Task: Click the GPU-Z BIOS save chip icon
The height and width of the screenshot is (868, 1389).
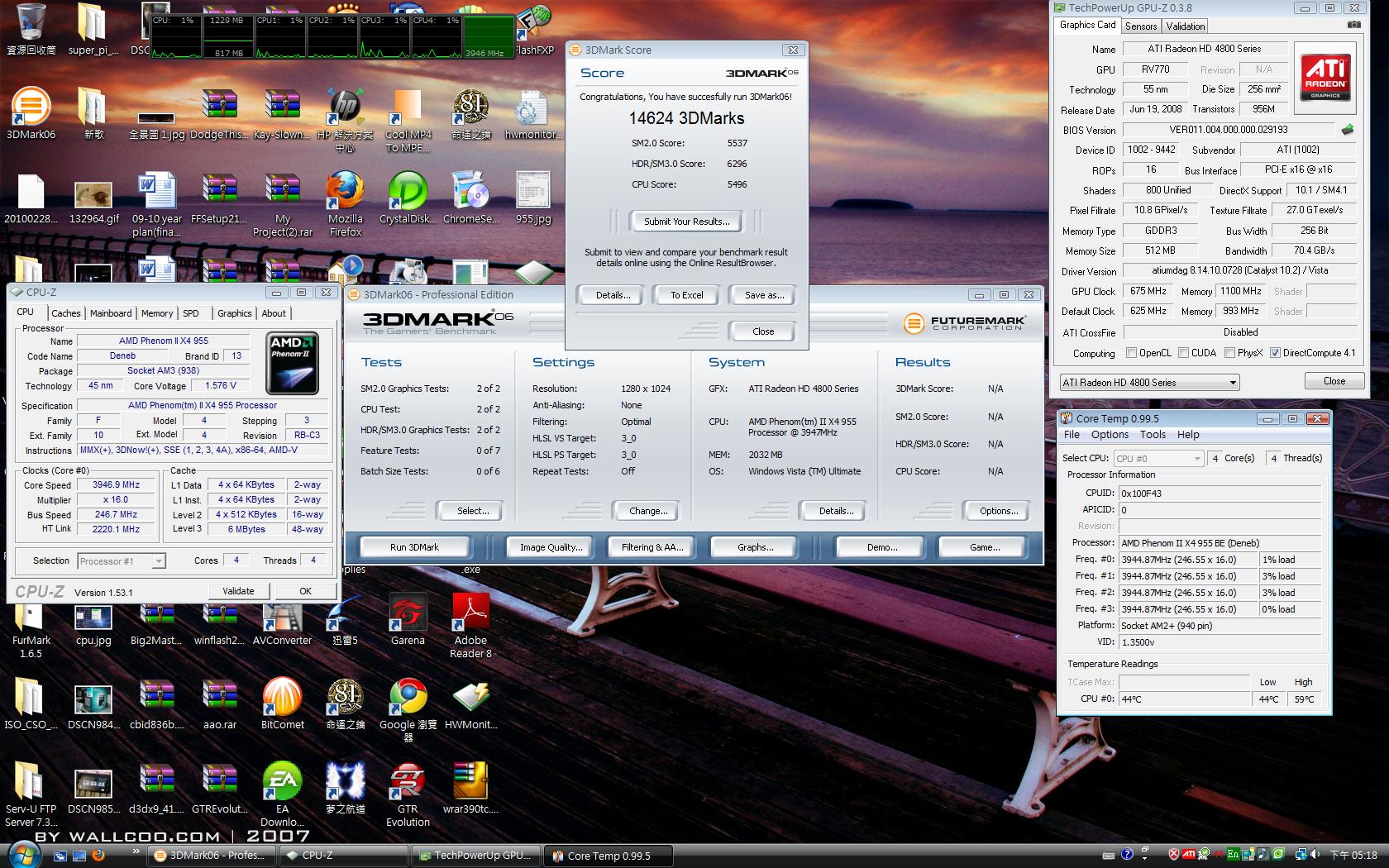Action: 1348,130
